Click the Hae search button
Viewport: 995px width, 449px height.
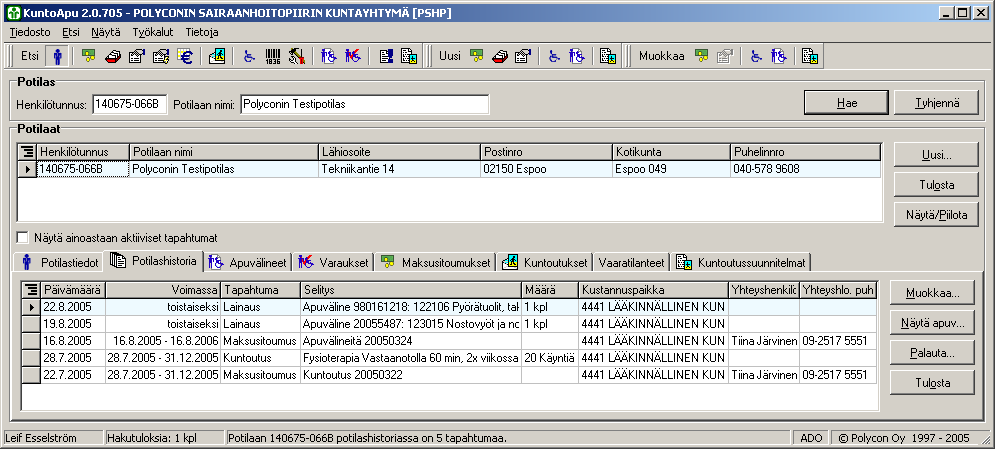point(846,103)
